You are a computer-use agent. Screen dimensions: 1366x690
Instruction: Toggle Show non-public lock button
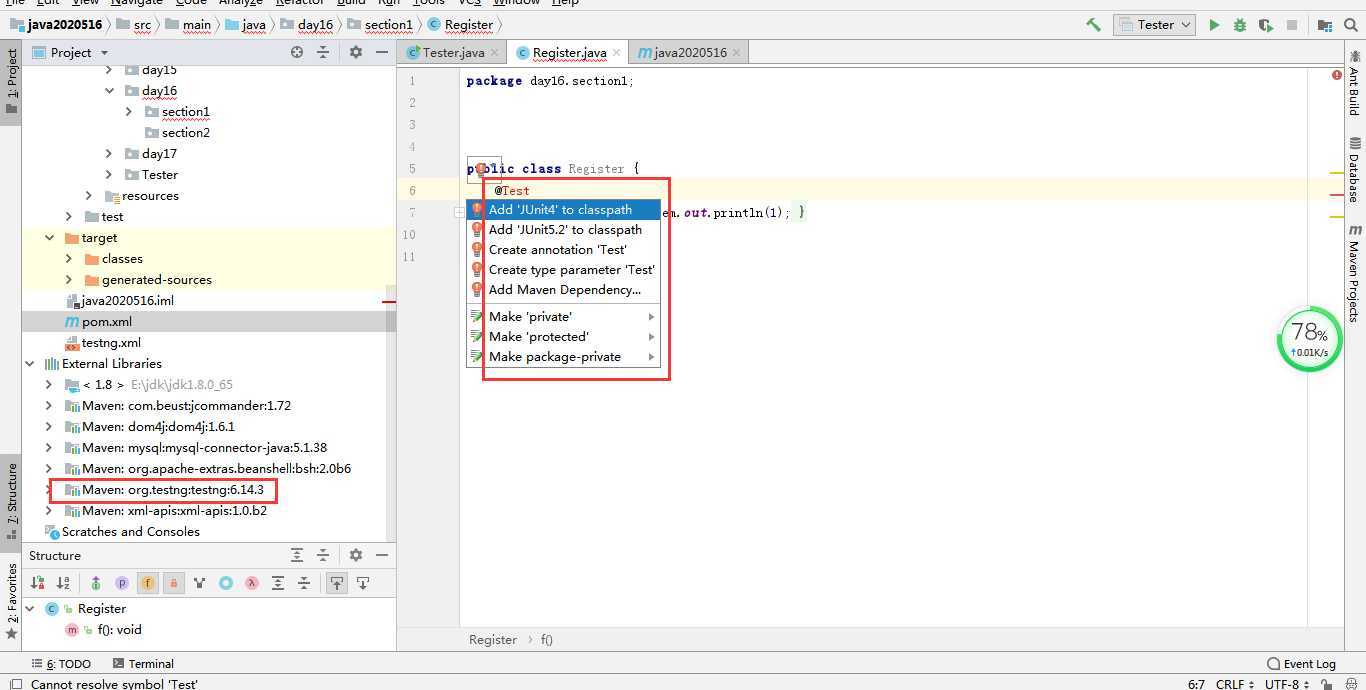(x=174, y=583)
